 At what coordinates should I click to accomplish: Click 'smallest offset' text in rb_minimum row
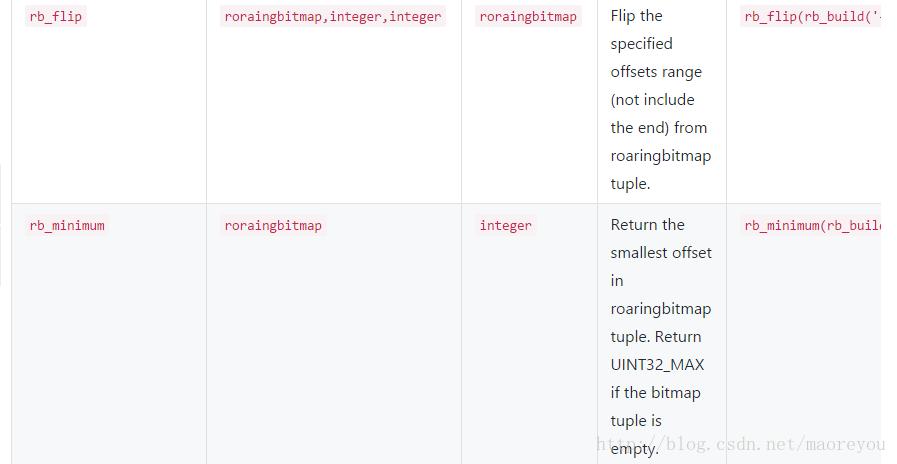(x=661, y=253)
